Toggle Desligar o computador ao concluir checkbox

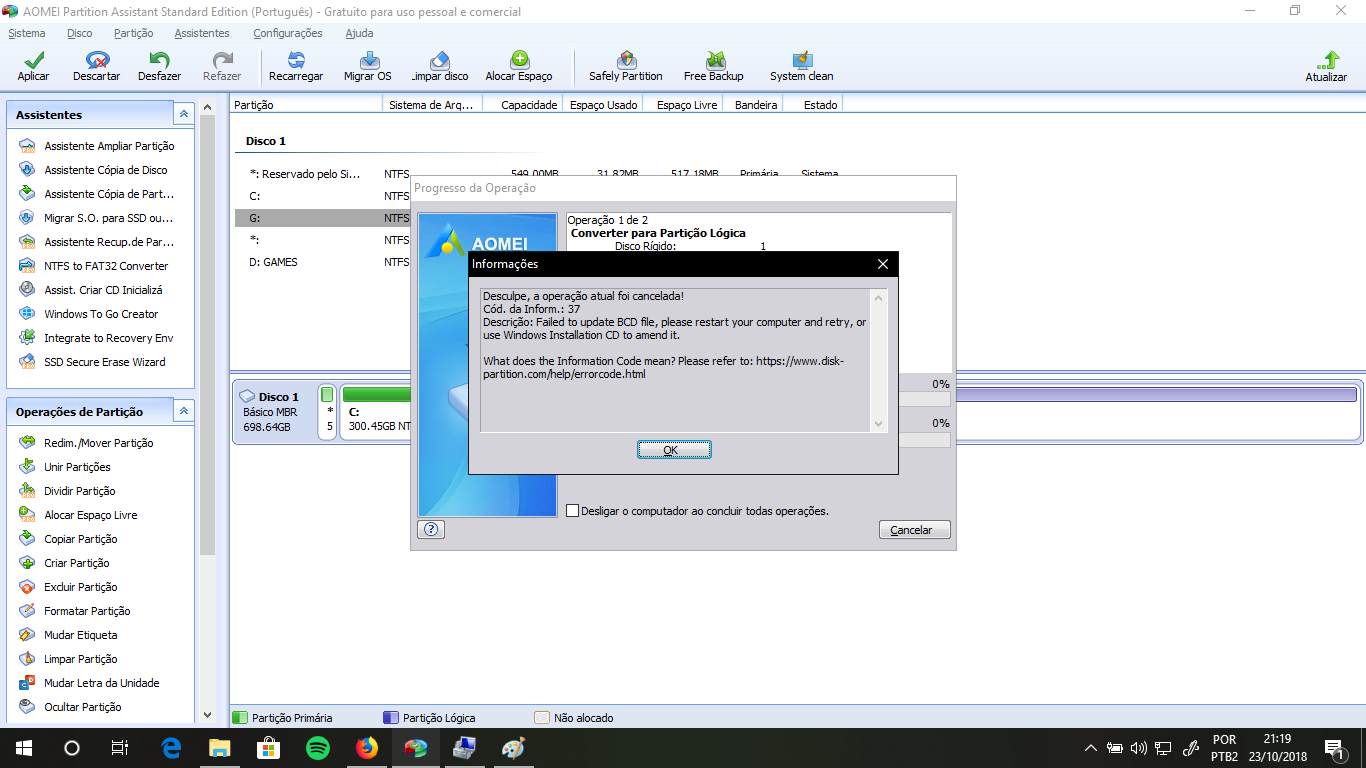(x=573, y=510)
